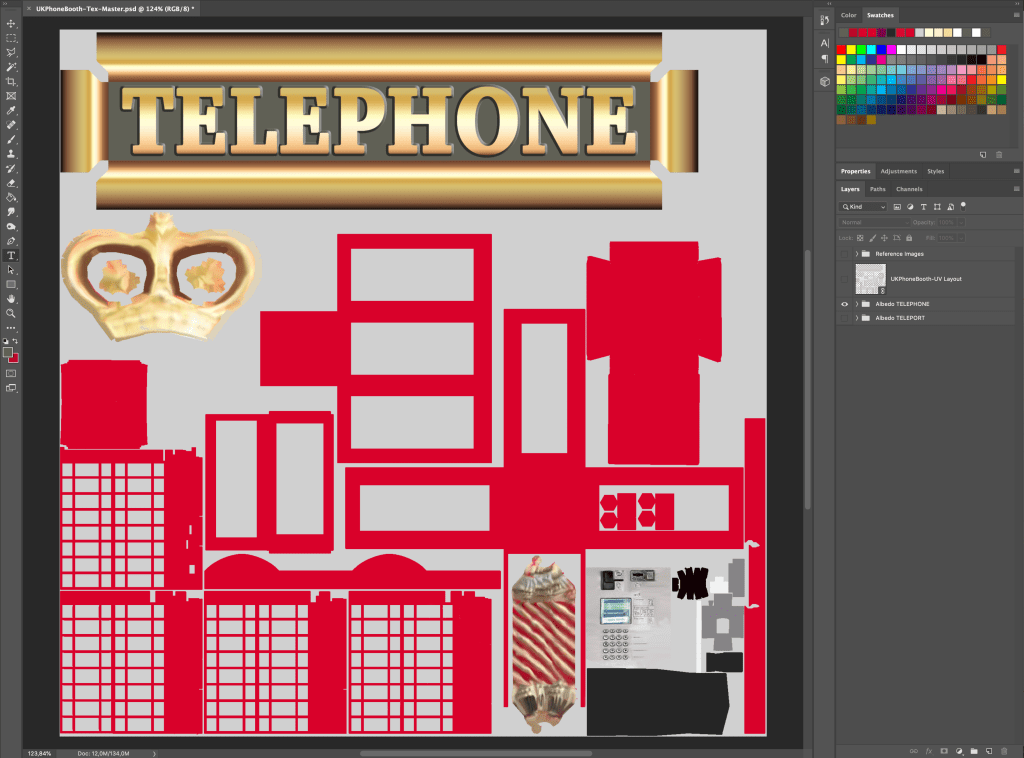Viewport: 1024px width, 758px height.
Task: Open the 3D panel icon
Action: pyautogui.click(x=824, y=81)
